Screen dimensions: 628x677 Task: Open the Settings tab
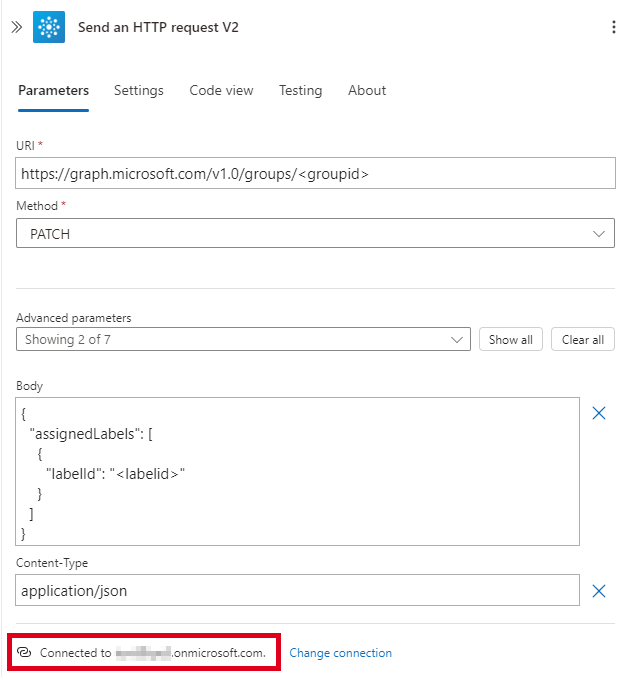(x=138, y=90)
